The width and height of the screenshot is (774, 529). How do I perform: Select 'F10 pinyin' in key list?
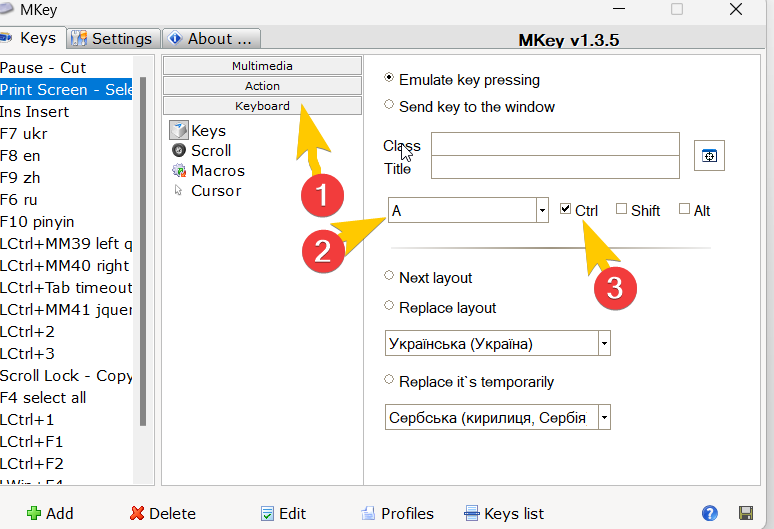click(x=66, y=222)
